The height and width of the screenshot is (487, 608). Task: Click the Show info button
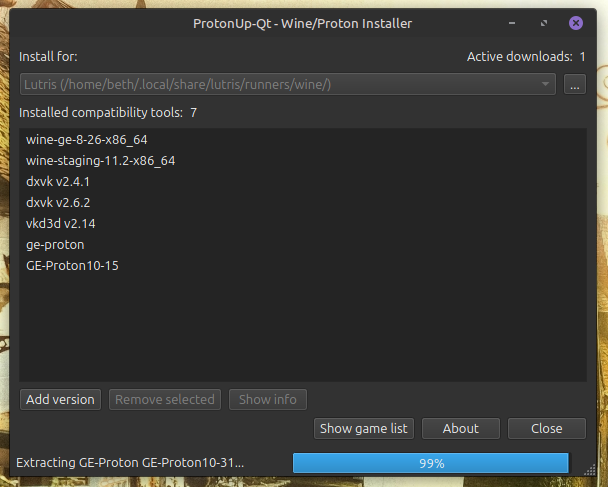268,399
